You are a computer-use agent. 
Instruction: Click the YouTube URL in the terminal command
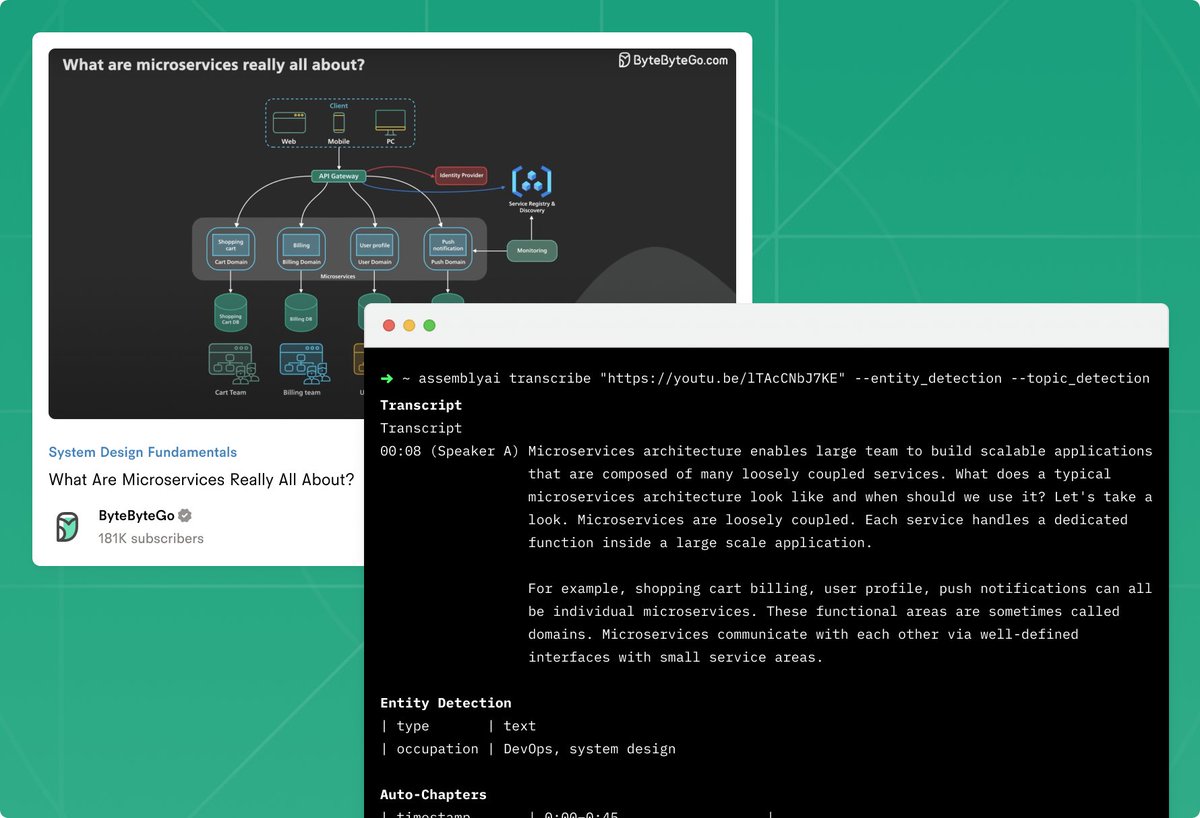[x=723, y=378]
